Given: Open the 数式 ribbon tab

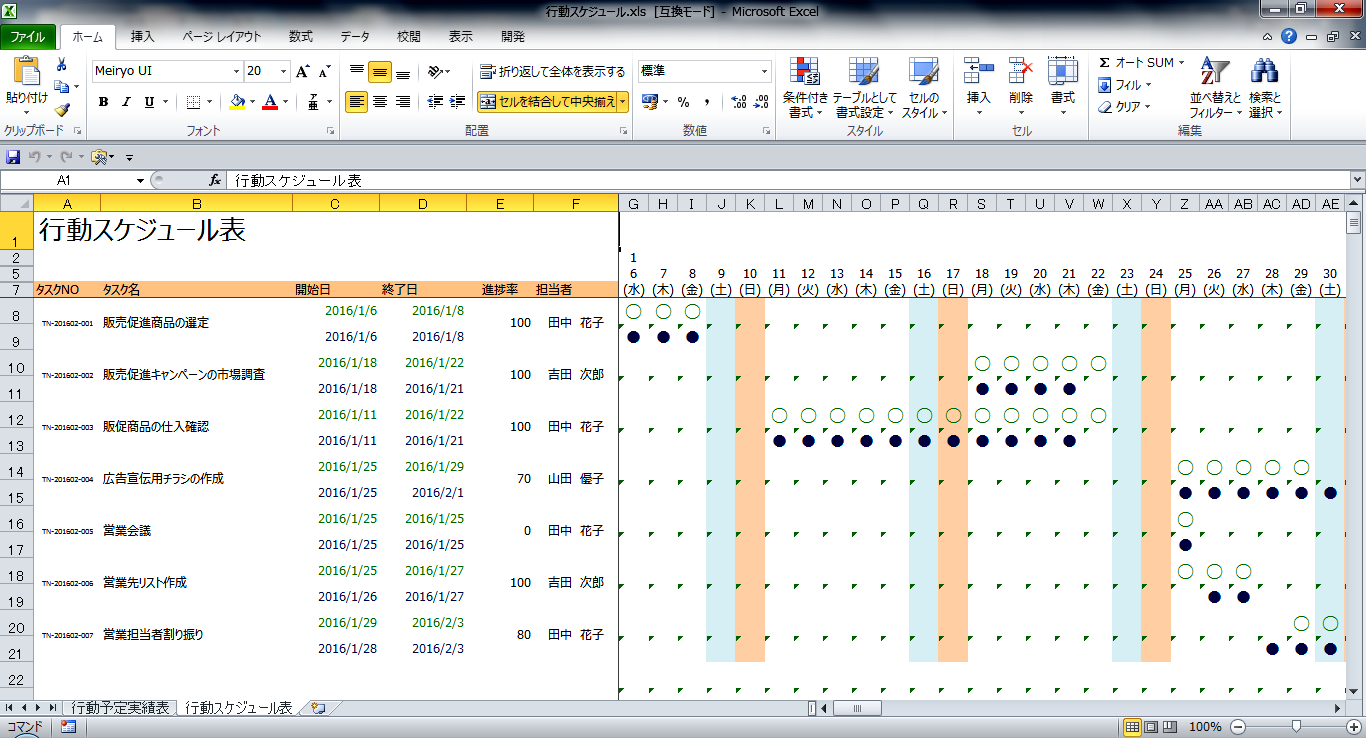Looking at the screenshot, I should 299,36.
